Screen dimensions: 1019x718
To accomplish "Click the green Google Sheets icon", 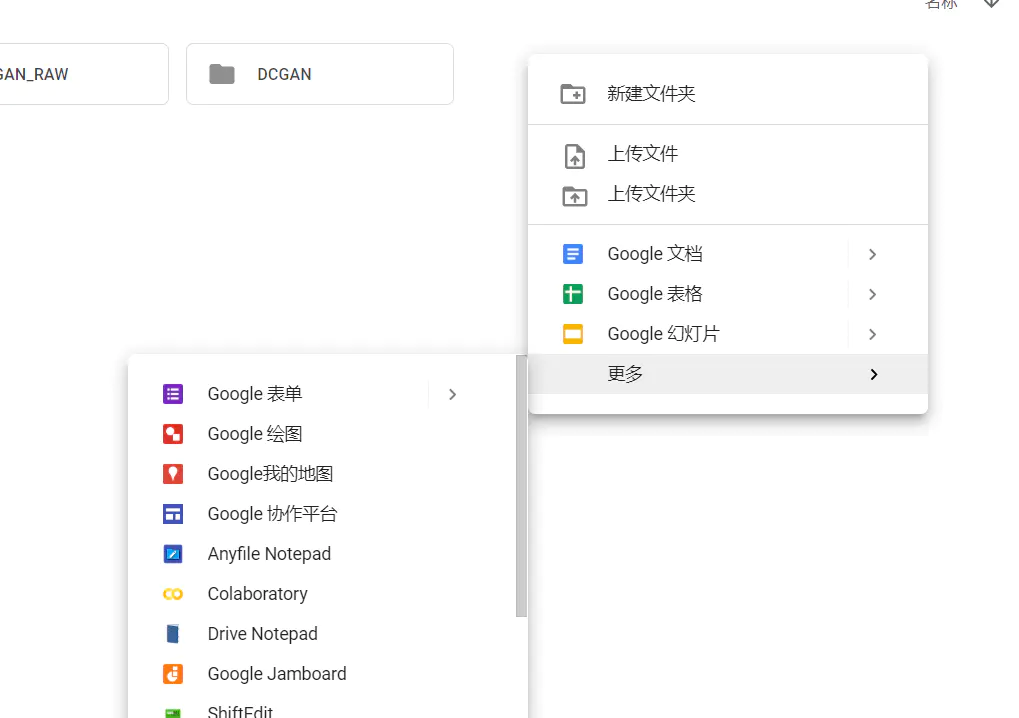I will point(573,294).
